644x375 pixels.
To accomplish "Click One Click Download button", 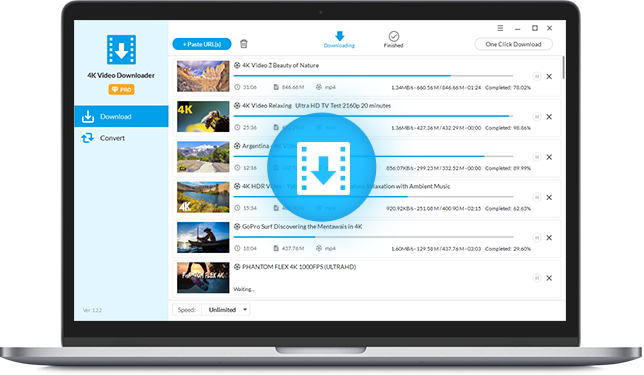I will click(513, 44).
